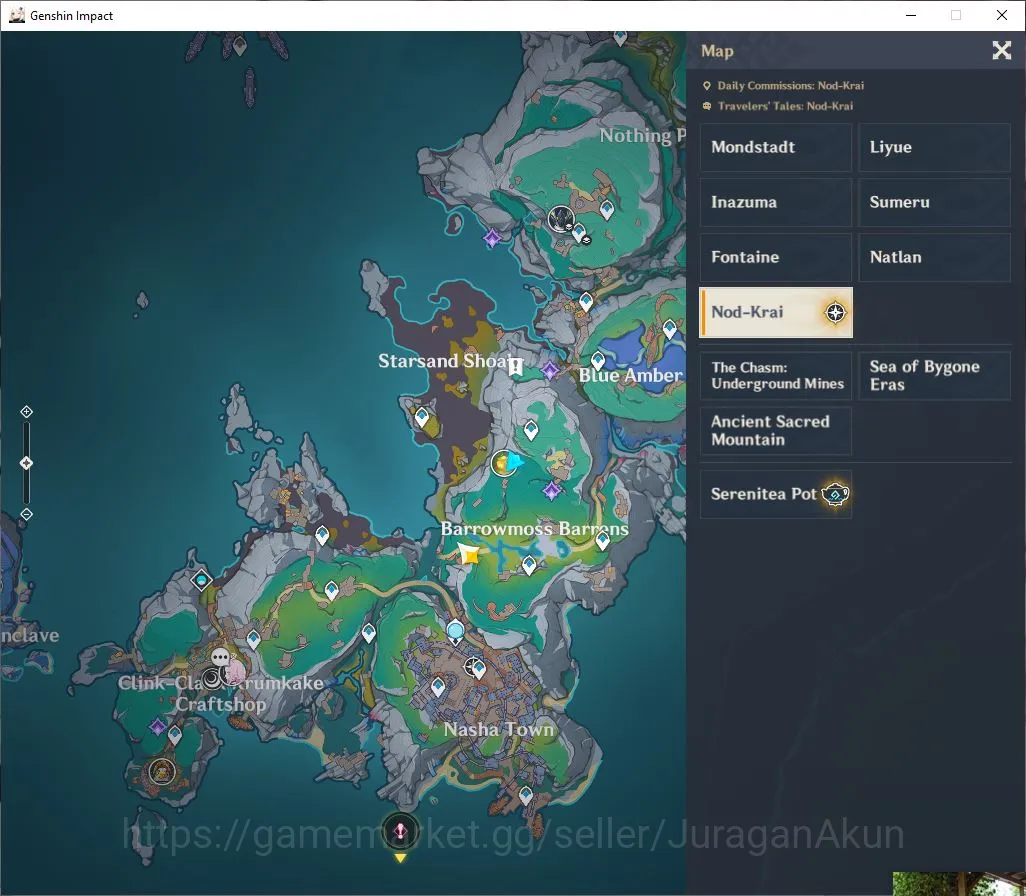Click the zoom-out icon on map slider
This screenshot has height=896, width=1026.
tap(26, 514)
